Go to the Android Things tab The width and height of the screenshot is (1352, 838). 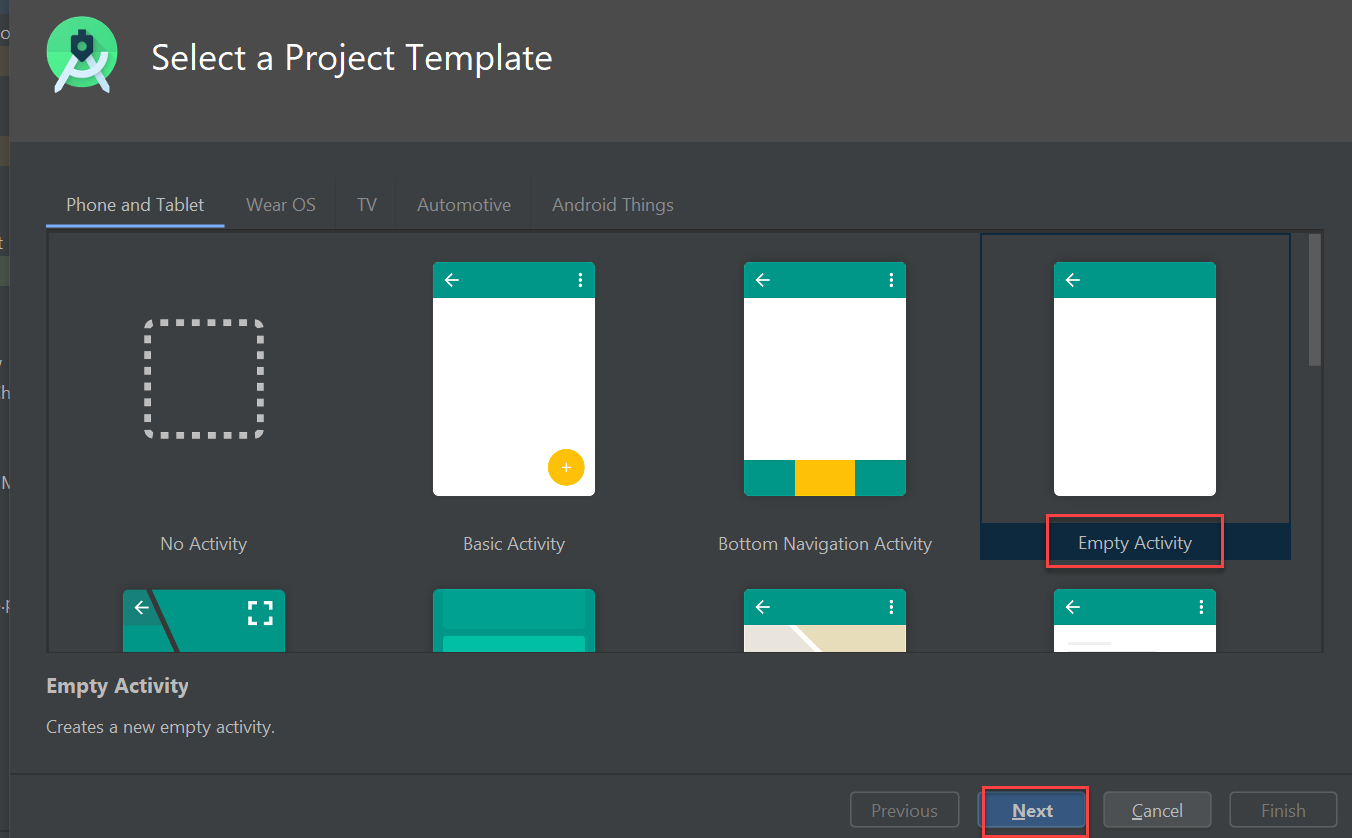(x=613, y=205)
